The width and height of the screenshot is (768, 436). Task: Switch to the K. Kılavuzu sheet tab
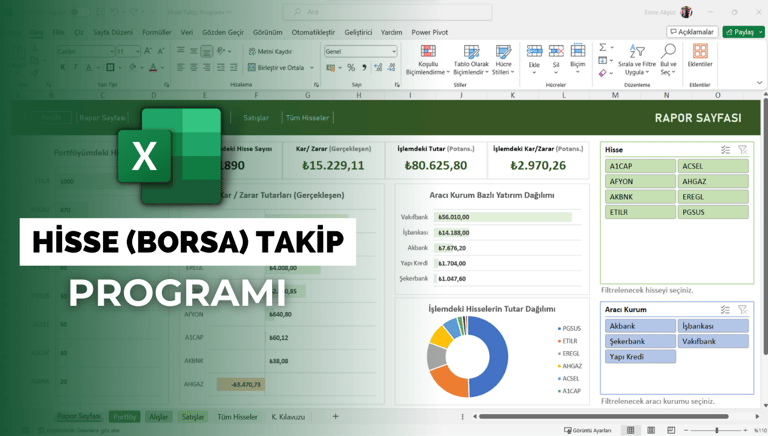(x=288, y=417)
